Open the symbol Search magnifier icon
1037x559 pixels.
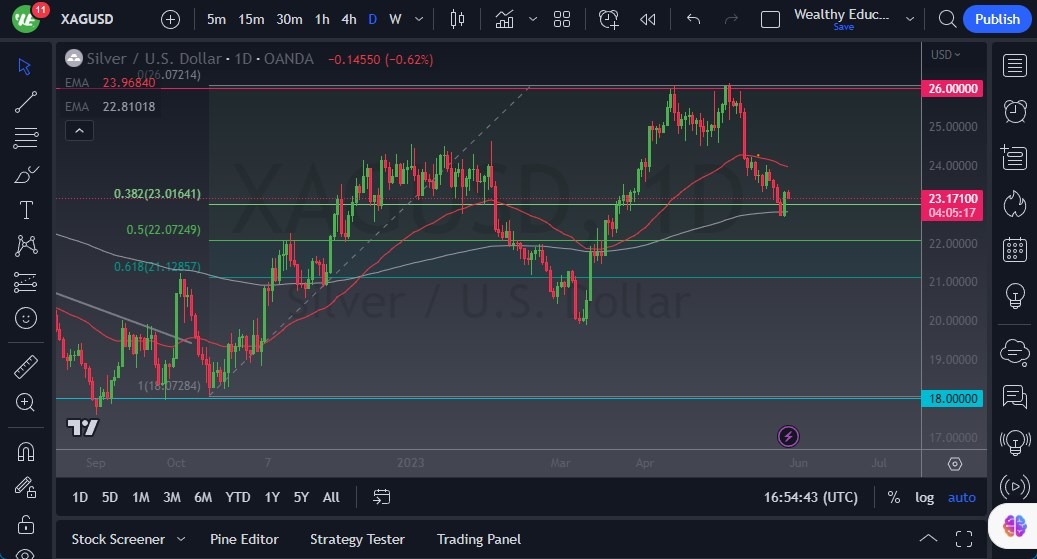(x=947, y=19)
